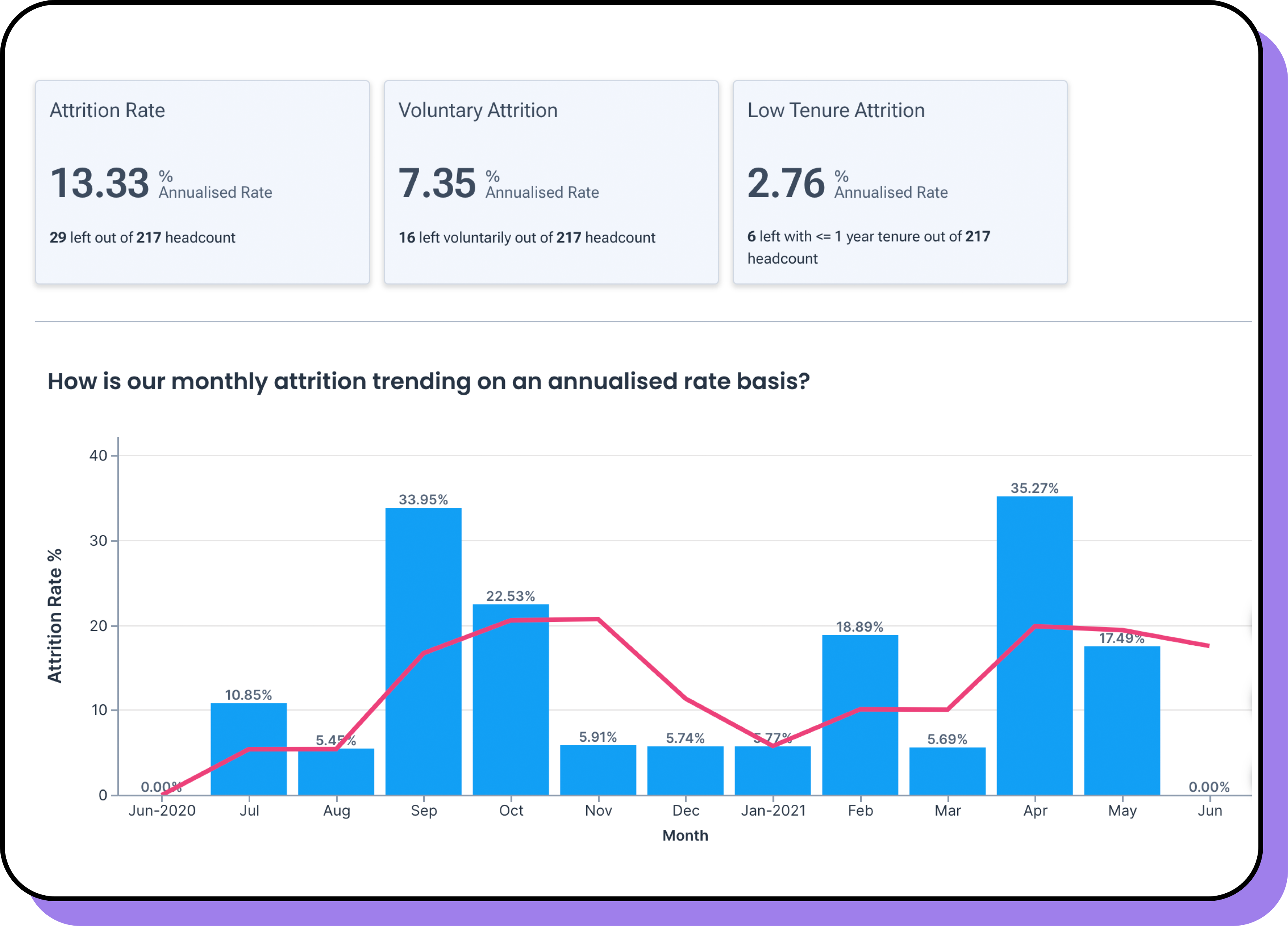Click the Nov bar showing 5.91%
This screenshot has width=1288, height=926.
point(598,771)
